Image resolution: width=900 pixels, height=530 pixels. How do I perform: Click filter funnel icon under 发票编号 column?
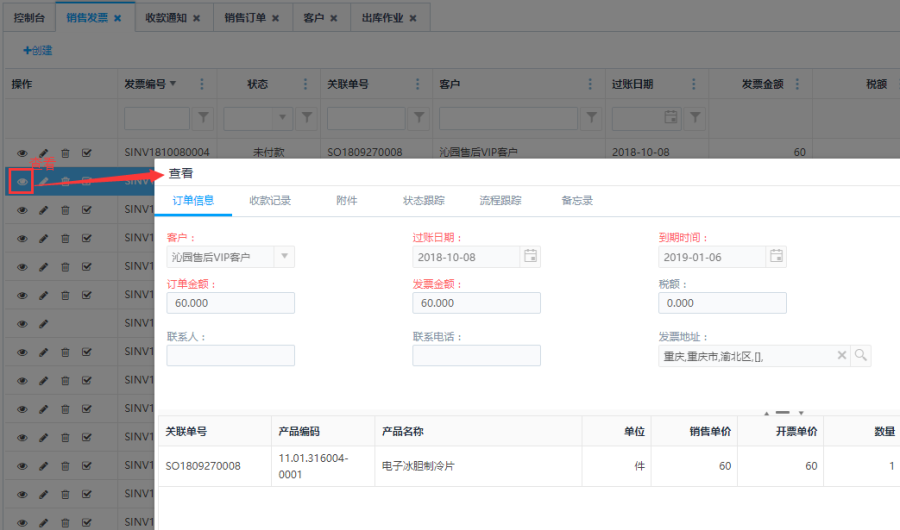click(x=203, y=119)
